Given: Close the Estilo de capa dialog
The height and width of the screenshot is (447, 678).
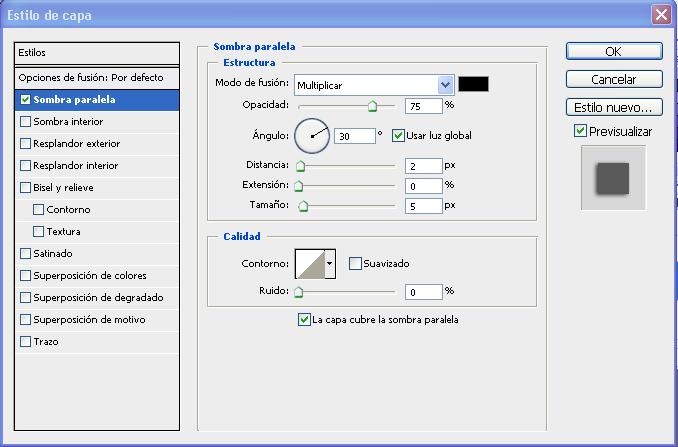Looking at the screenshot, I should (x=660, y=15).
